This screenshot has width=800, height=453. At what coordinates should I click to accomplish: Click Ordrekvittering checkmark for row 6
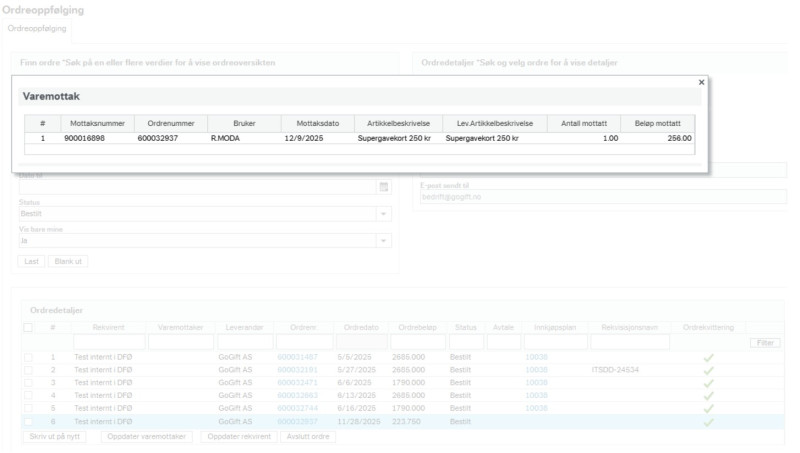click(708, 422)
